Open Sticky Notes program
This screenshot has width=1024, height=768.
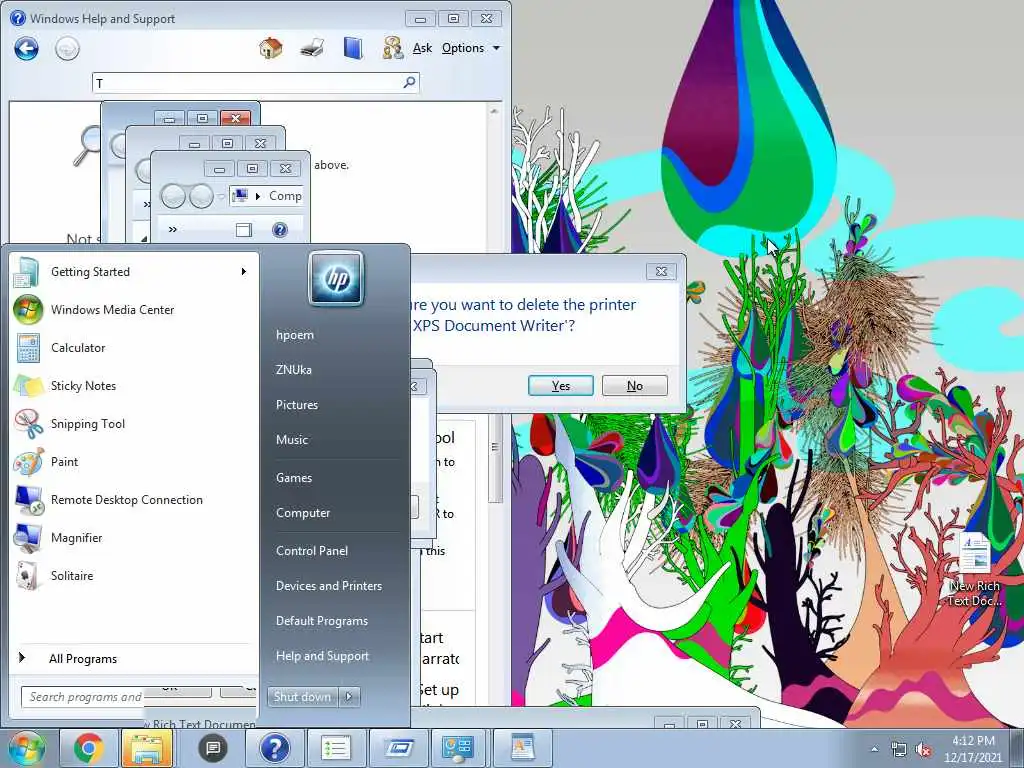(134, 385)
